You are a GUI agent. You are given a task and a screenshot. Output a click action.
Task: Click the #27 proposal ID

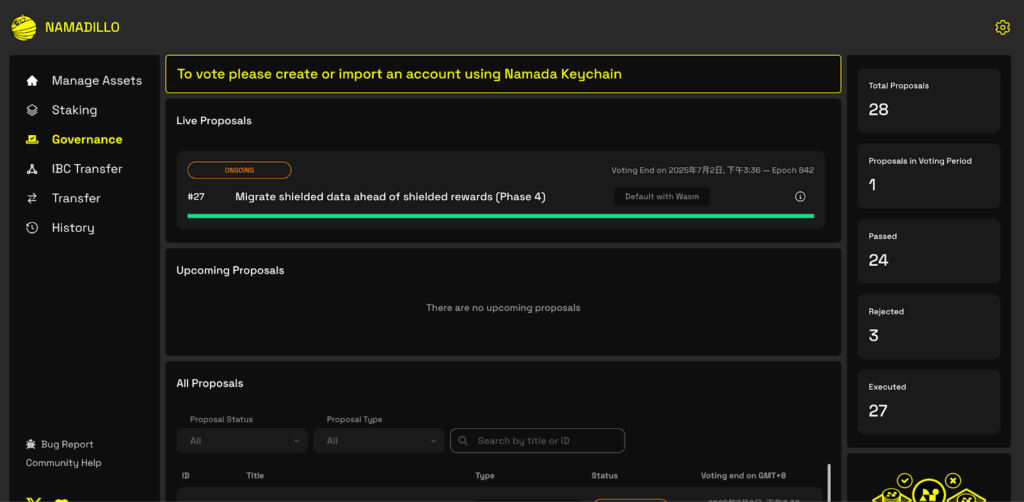pos(196,196)
